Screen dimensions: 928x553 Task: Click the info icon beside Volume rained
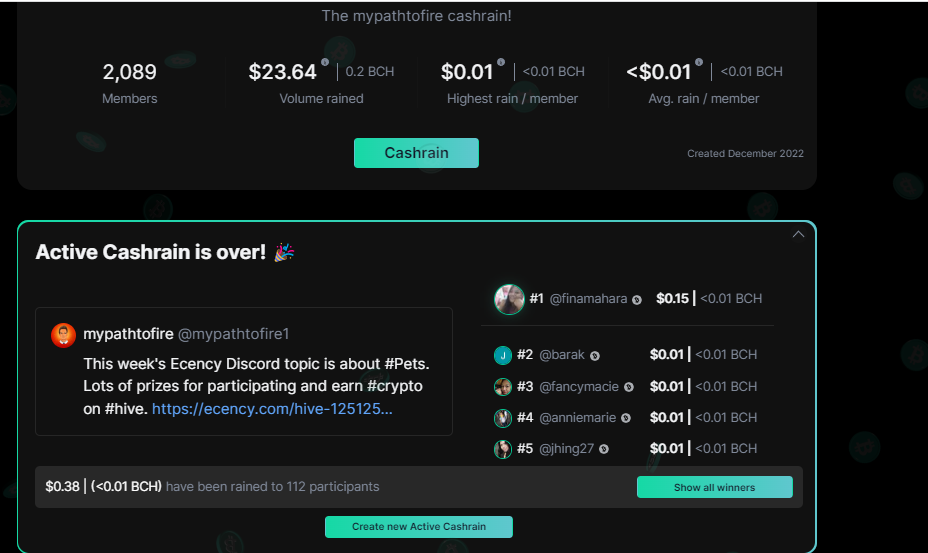click(325, 62)
